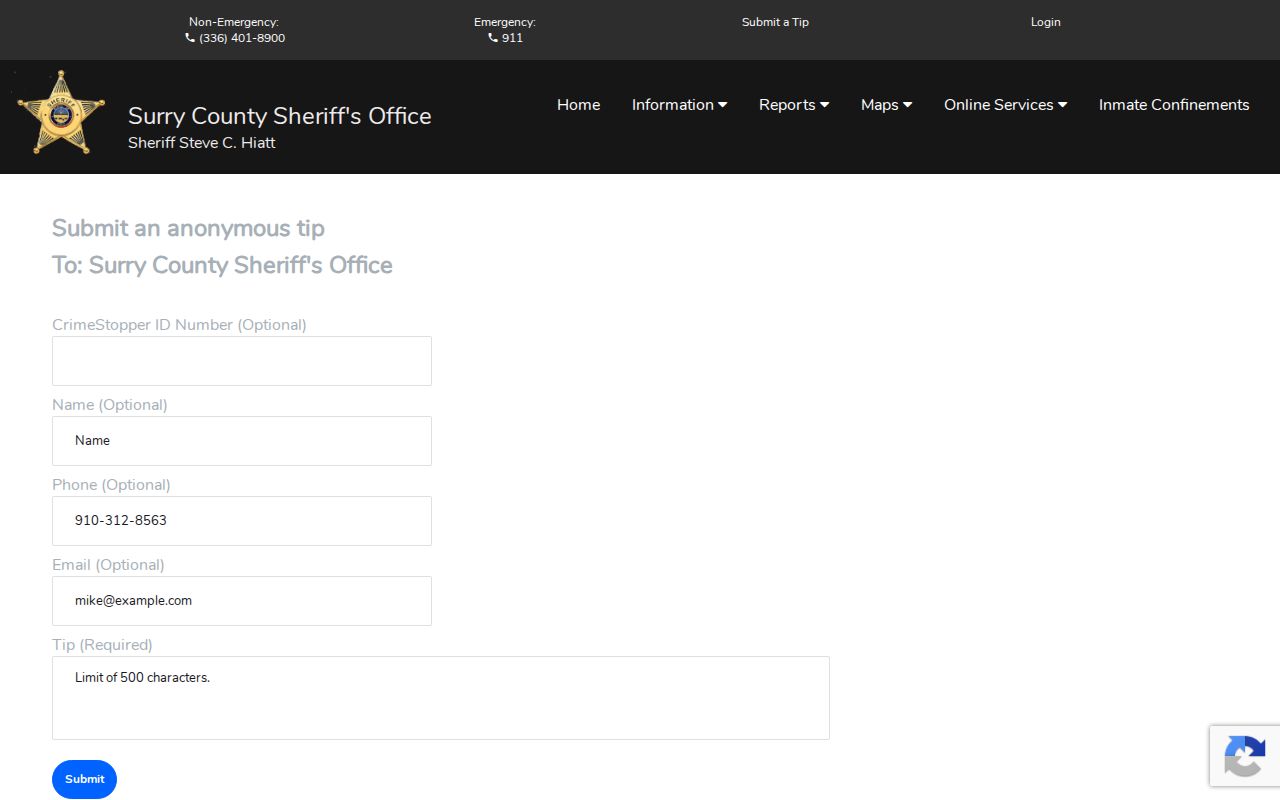Click the phone icon beside 911
This screenshot has width=1280, height=800.
pos(493,38)
